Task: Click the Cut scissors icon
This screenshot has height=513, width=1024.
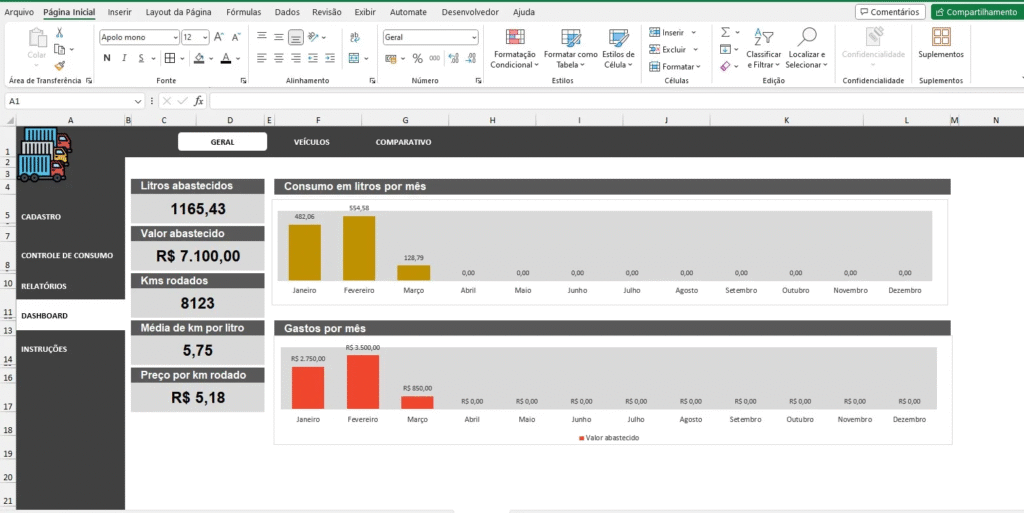Action: [60, 33]
